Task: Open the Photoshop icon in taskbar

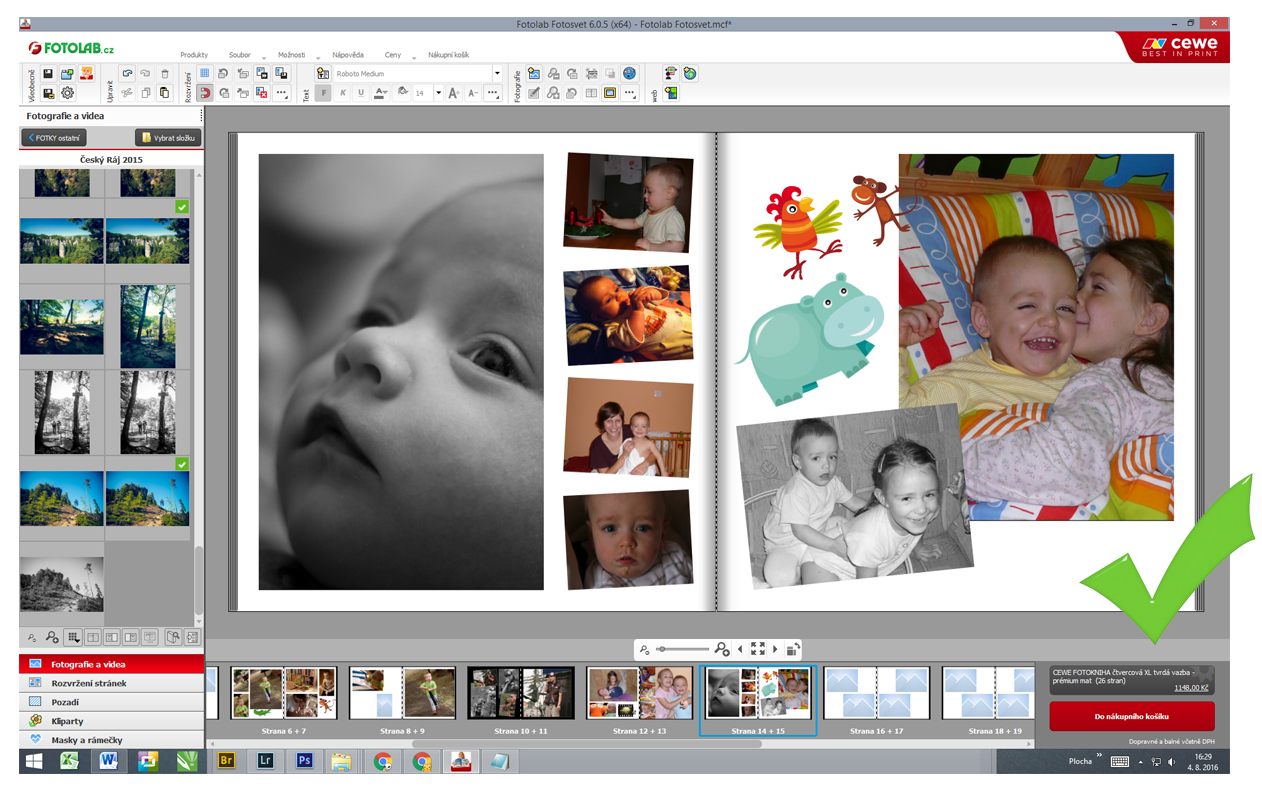Action: (303, 761)
